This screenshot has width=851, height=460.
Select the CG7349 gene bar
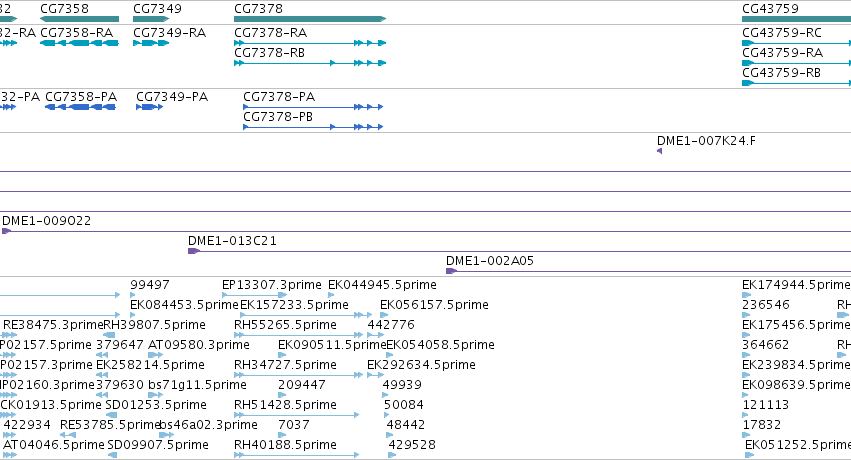pos(149,19)
